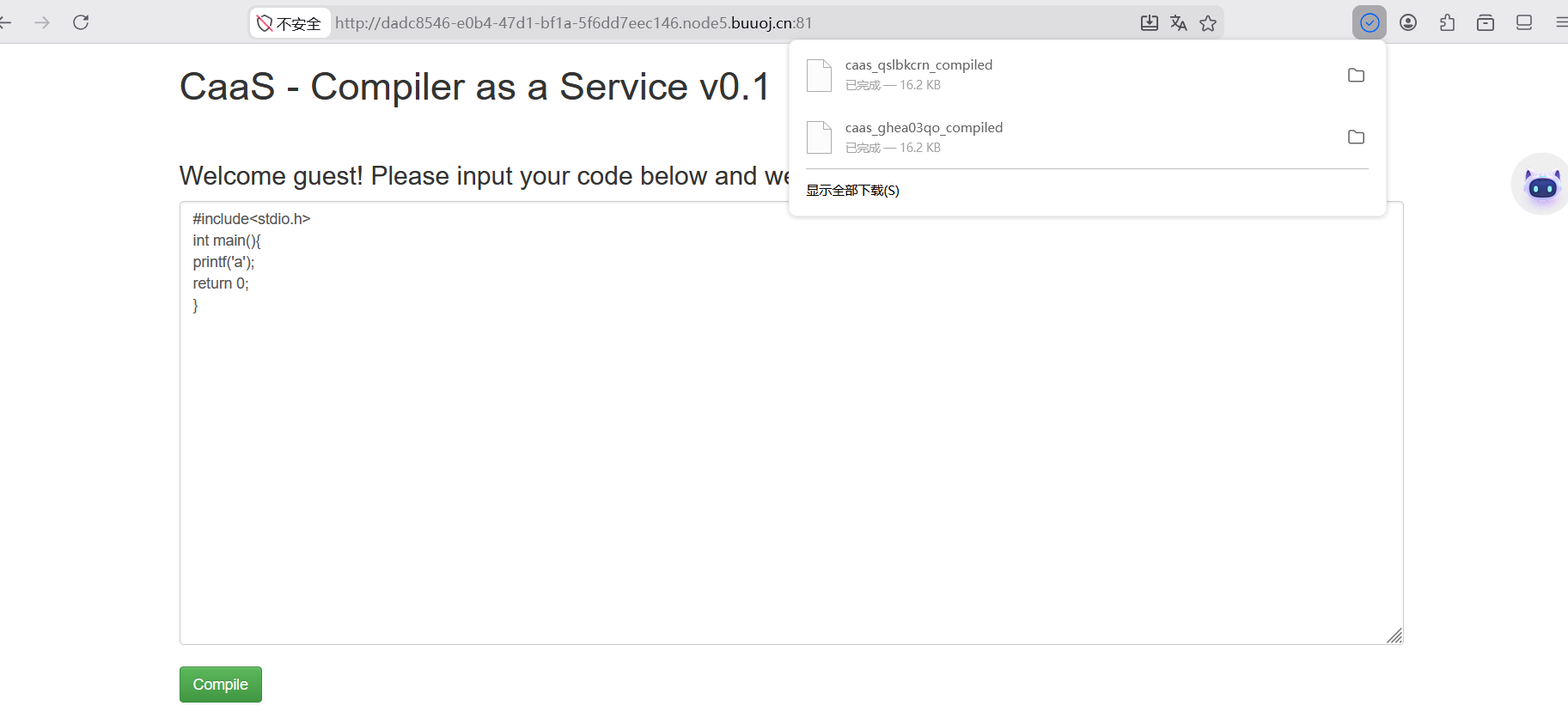
Task: Click the textarea resize handle corner
Action: coord(1394,636)
